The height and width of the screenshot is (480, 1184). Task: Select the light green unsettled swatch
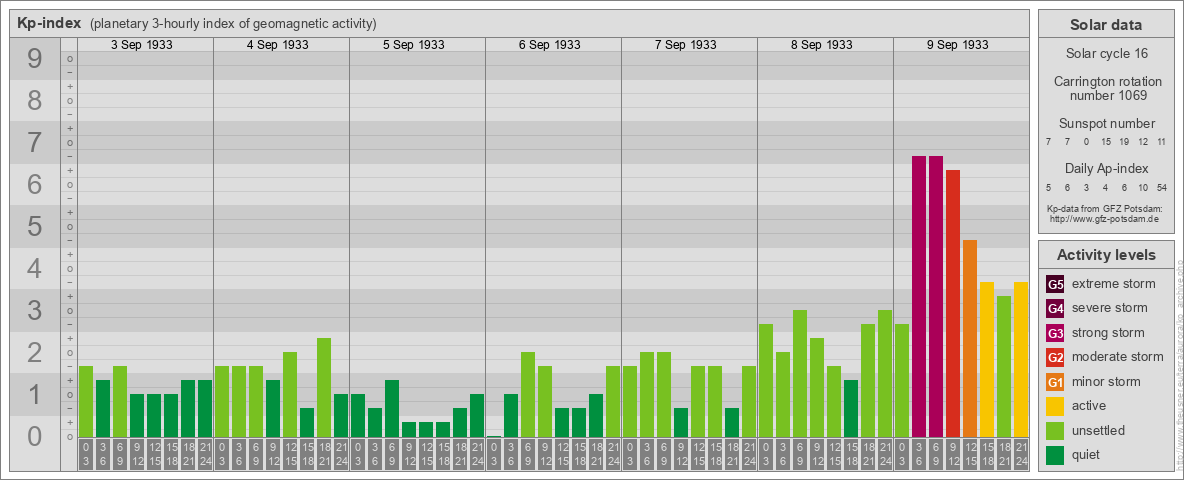pos(1055,431)
